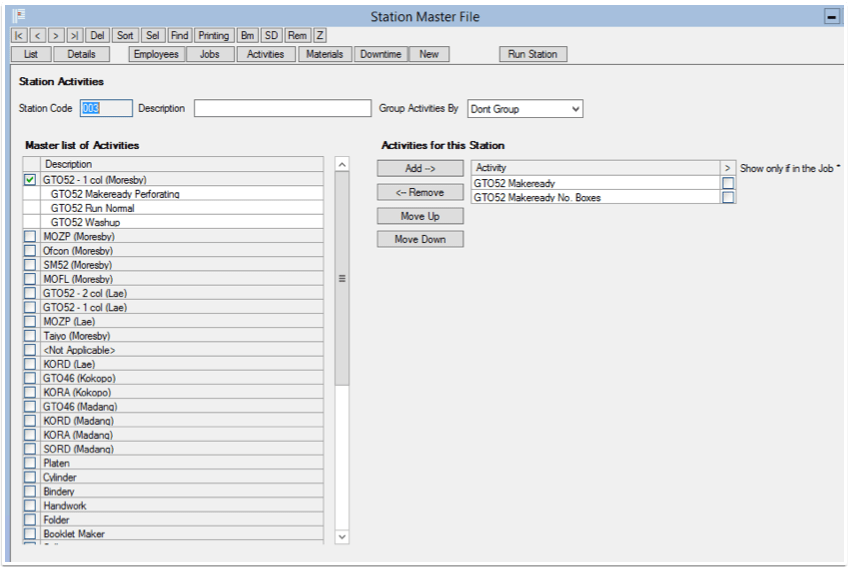
Task: Check the Booklet Maker checkbox
Action: pyautogui.click(x=30, y=533)
